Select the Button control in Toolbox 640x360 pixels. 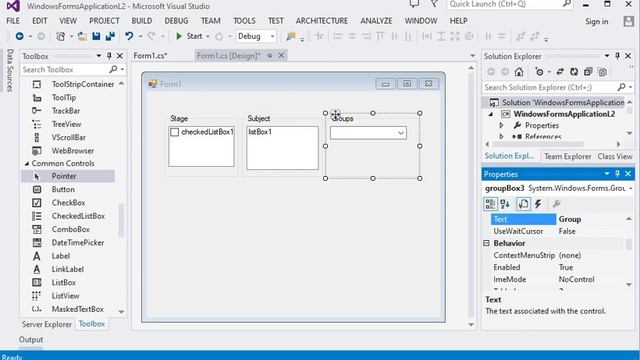click(x=63, y=189)
